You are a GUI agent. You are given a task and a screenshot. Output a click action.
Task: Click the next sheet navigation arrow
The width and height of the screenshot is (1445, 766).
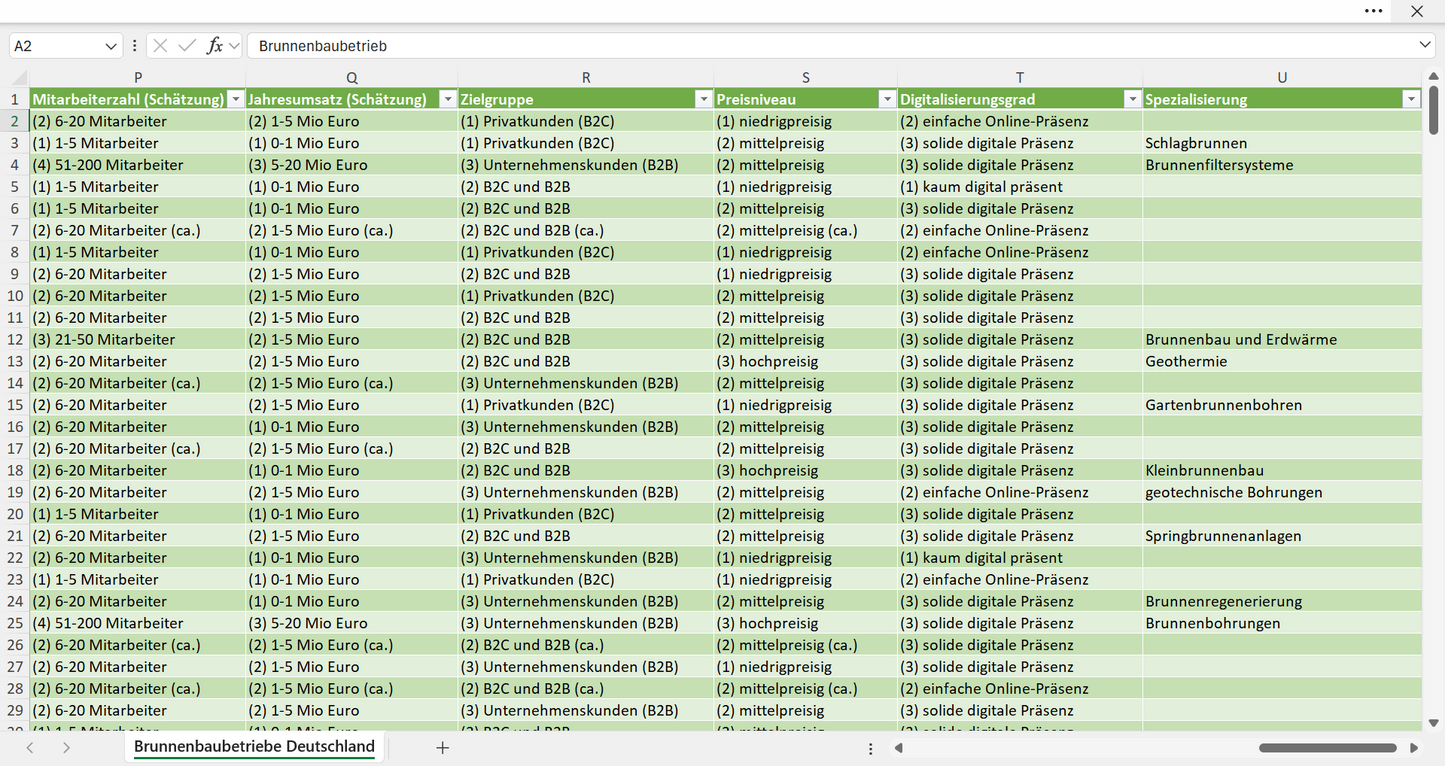pyautogui.click(x=66, y=748)
